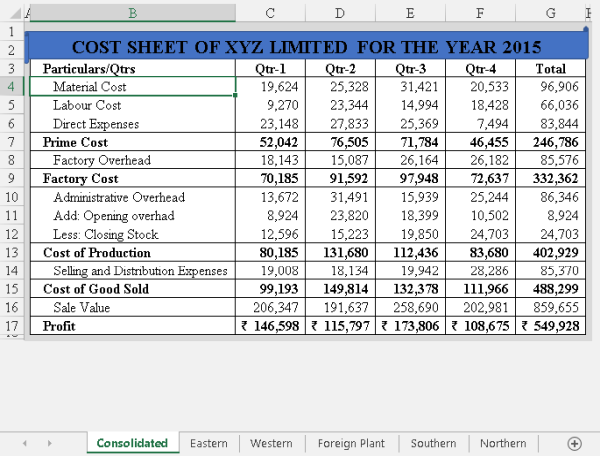Select the Material Cost cell

coord(133,87)
